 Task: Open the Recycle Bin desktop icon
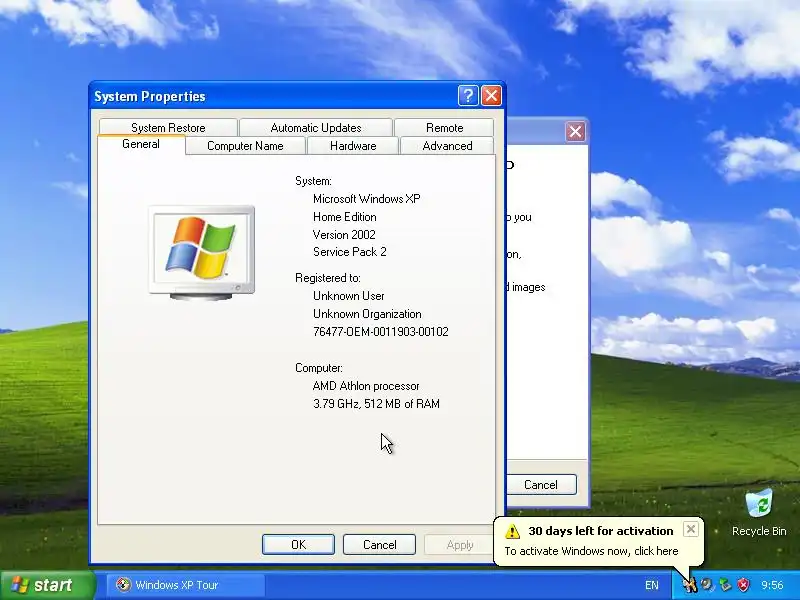[x=759, y=513]
